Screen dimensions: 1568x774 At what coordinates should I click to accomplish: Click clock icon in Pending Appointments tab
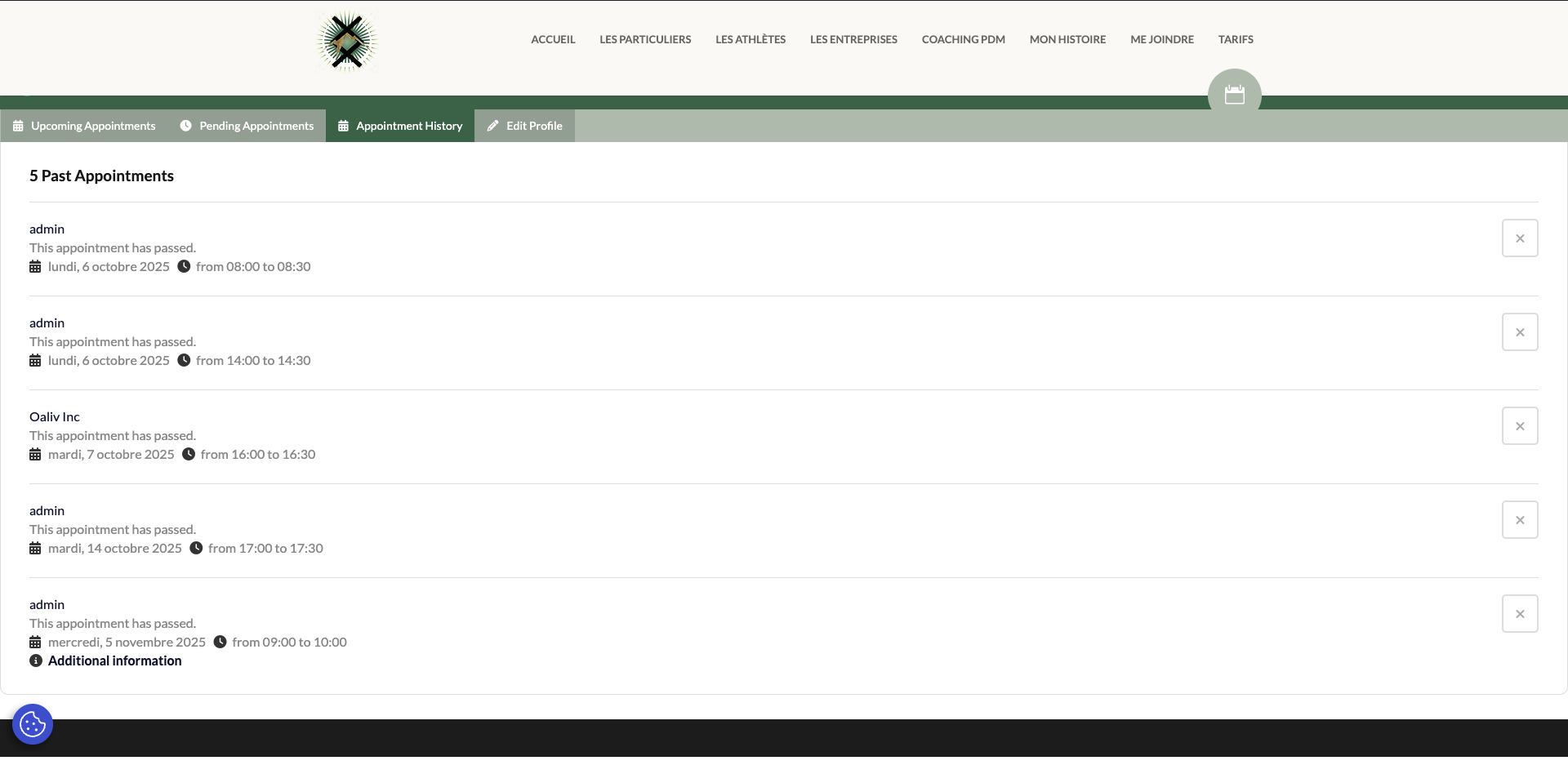pos(185,126)
